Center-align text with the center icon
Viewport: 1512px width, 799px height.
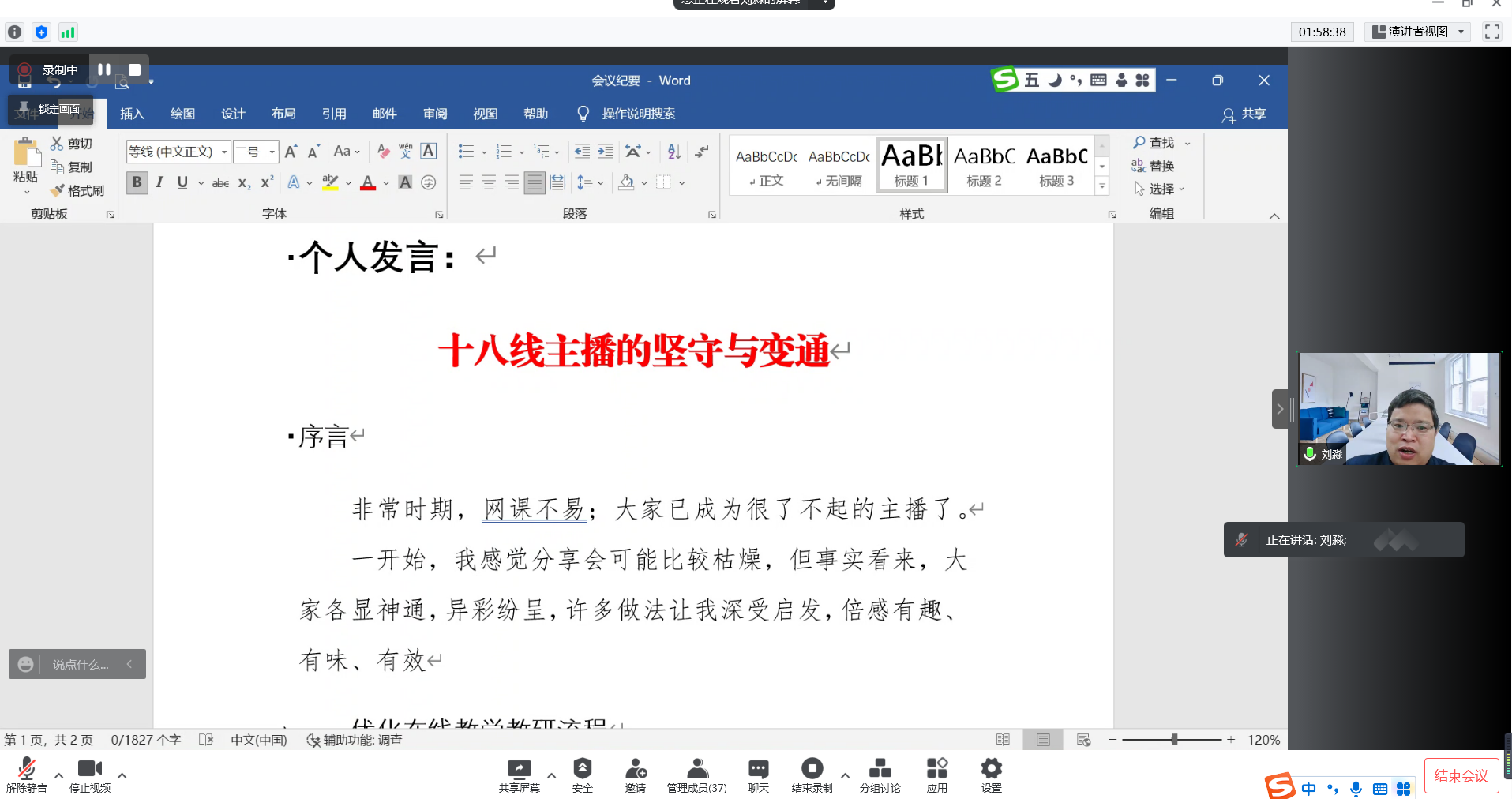coord(489,182)
